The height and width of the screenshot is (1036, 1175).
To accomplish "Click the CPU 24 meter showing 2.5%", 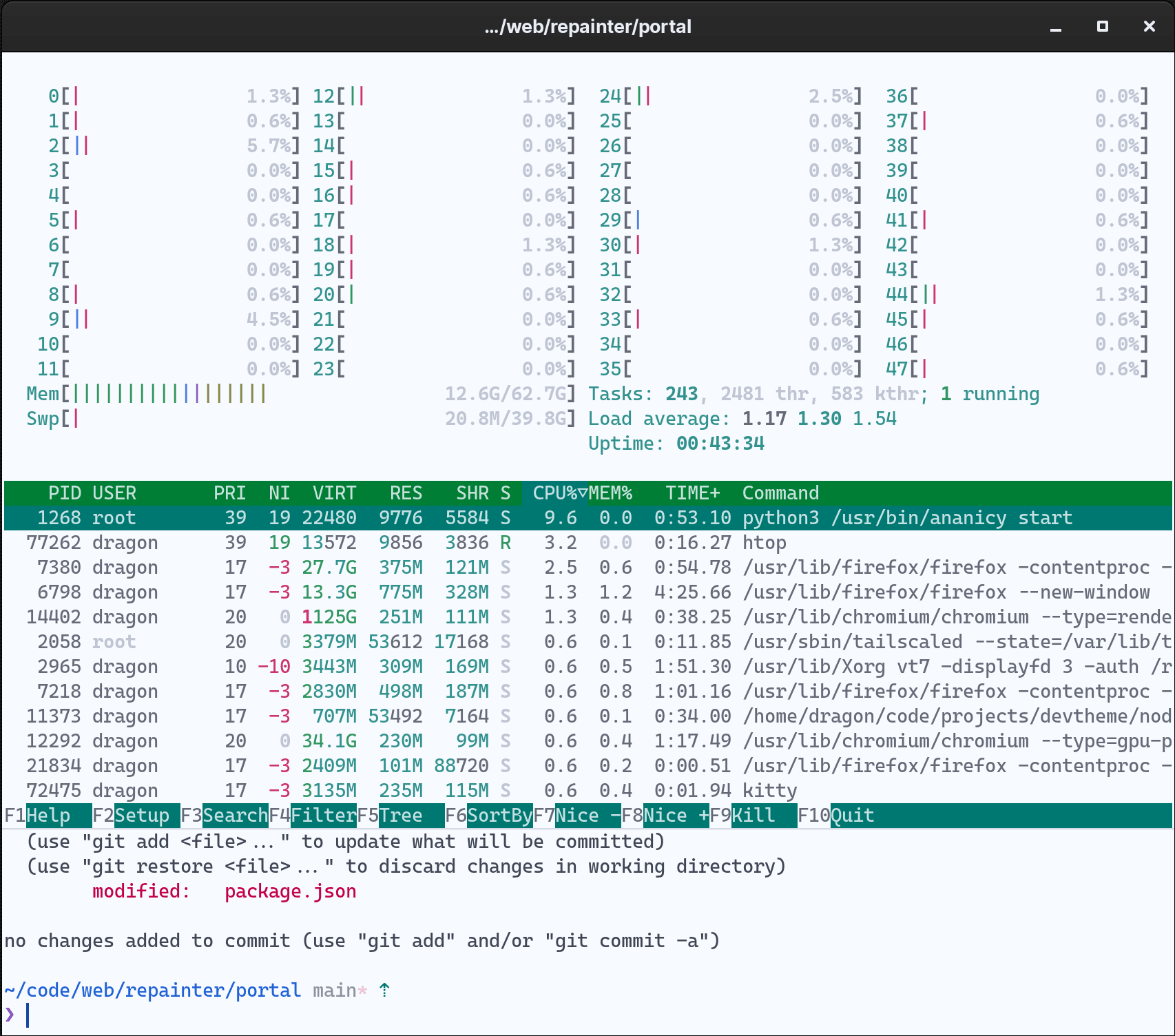I will pyautogui.click(x=731, y=96).
